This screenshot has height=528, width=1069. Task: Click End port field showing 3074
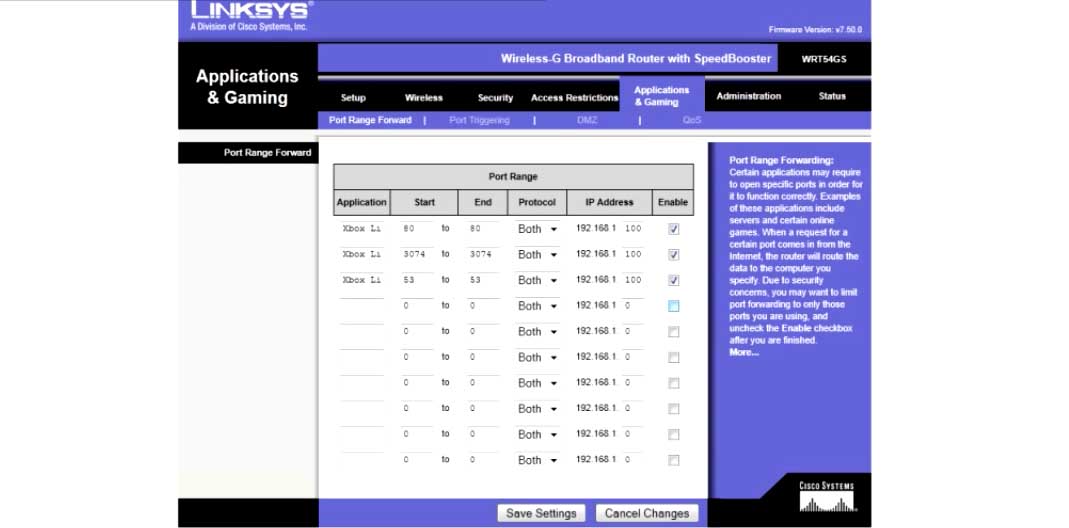point(483,254)
